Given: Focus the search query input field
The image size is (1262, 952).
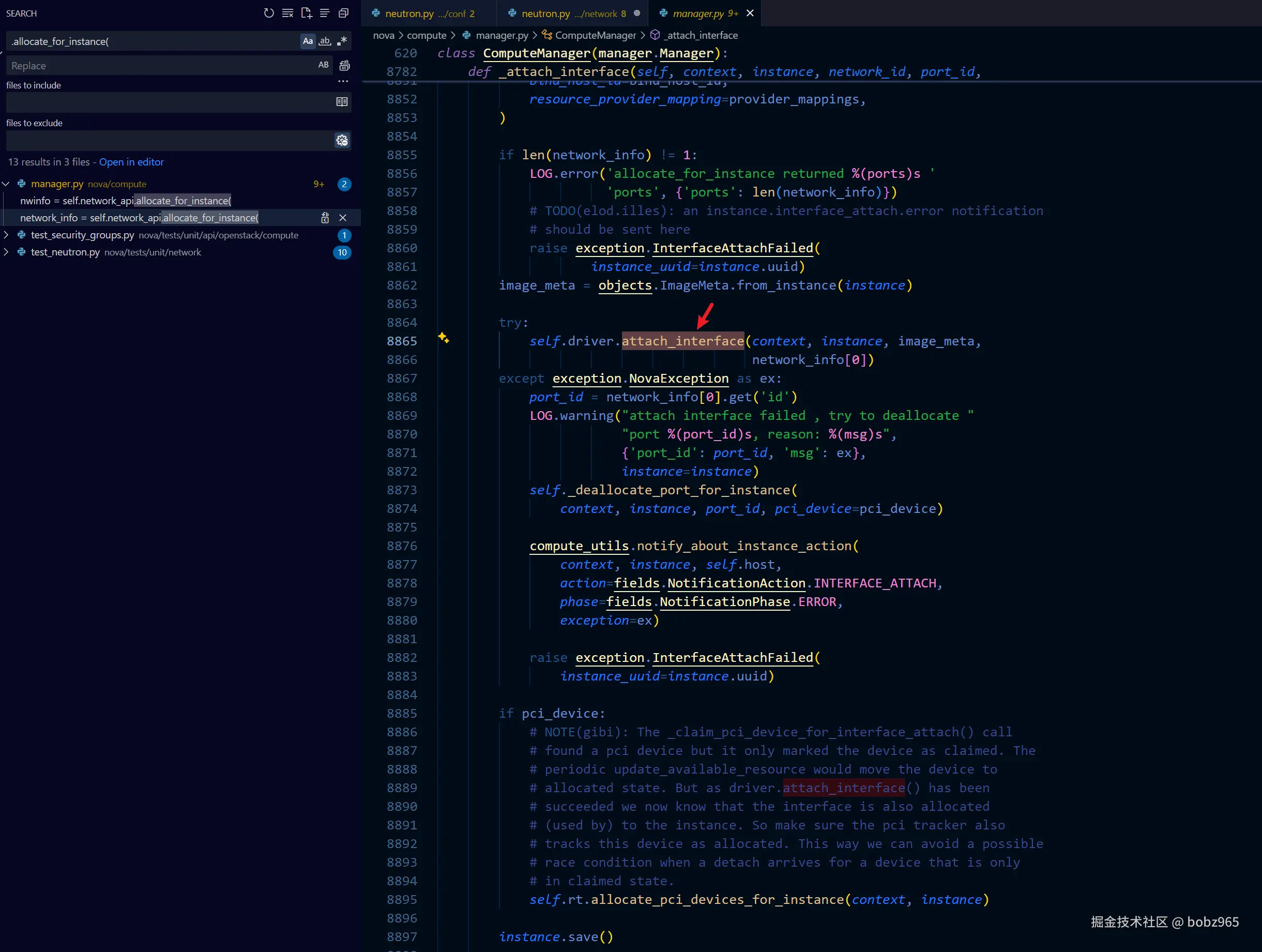Looking at the screenshot, I should (x=153, y=41).
